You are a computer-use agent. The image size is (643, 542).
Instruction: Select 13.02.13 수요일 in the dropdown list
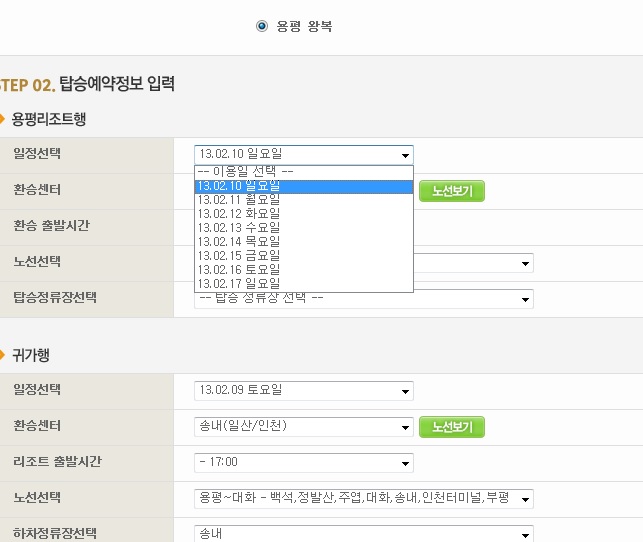[303, 228]
